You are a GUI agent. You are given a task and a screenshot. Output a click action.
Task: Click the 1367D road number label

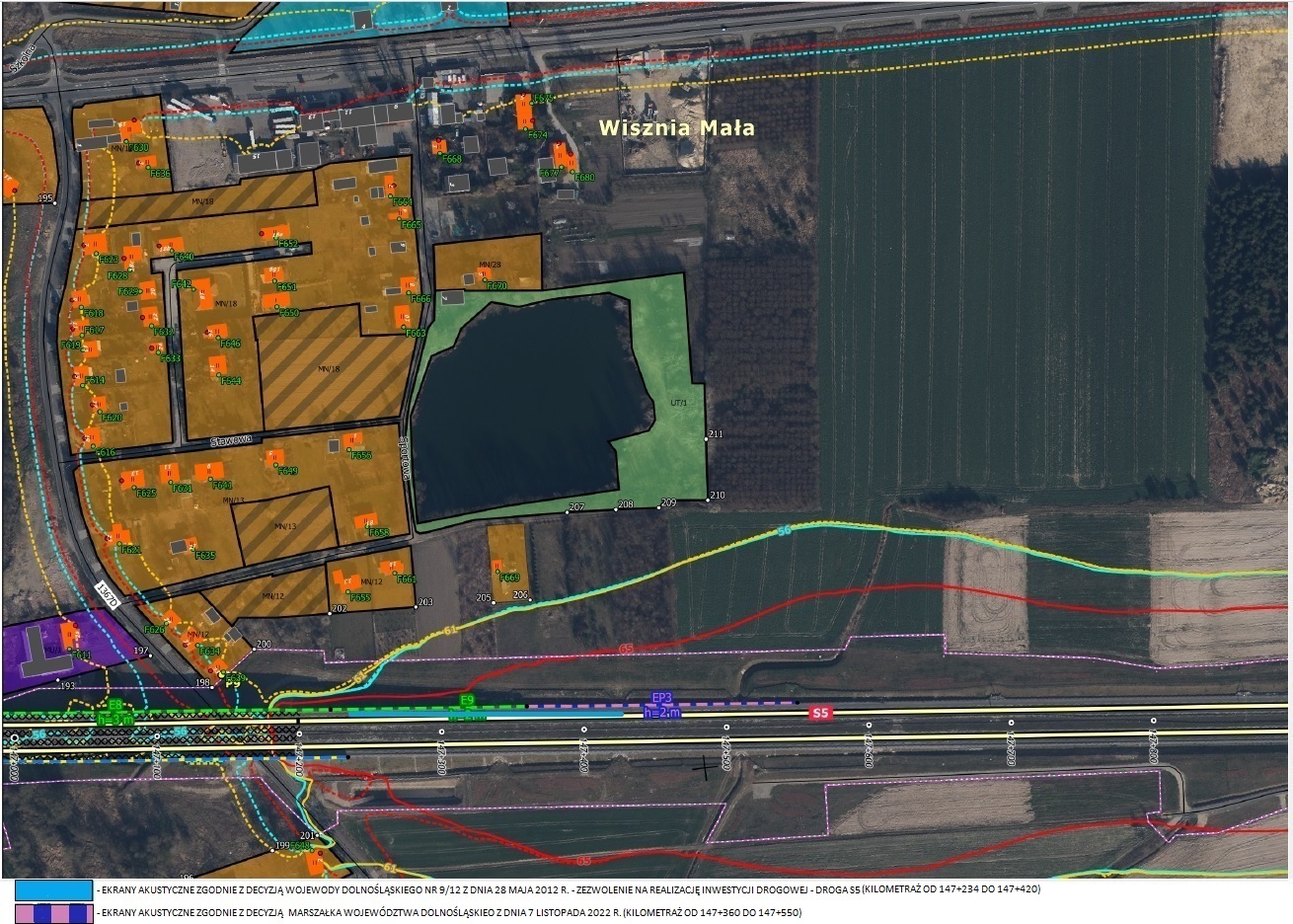click(x=107, y=594)
